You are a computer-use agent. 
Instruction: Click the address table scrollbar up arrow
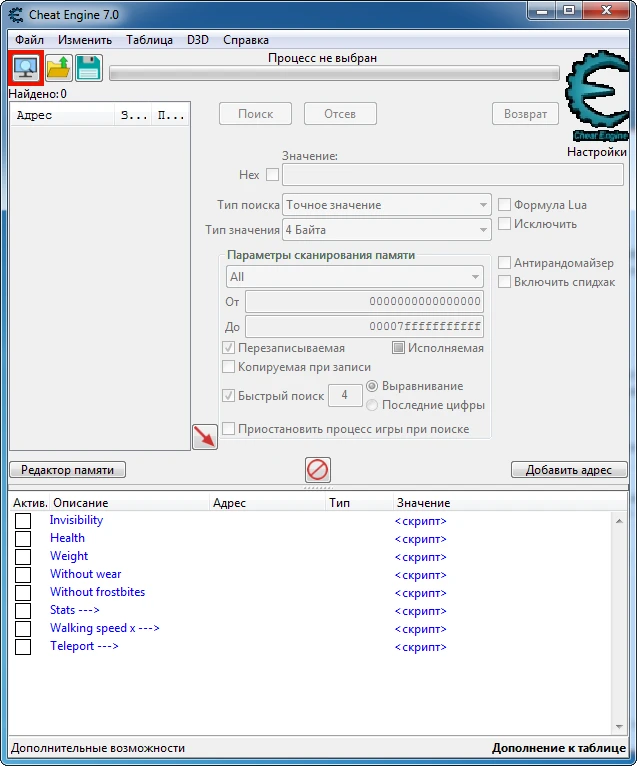click(x=619, y=521)
